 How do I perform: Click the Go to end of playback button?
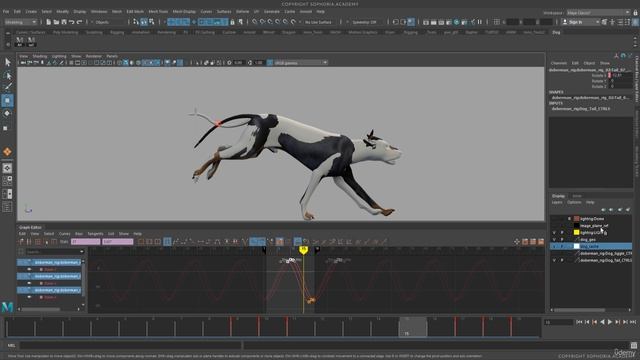coord(633,322)
